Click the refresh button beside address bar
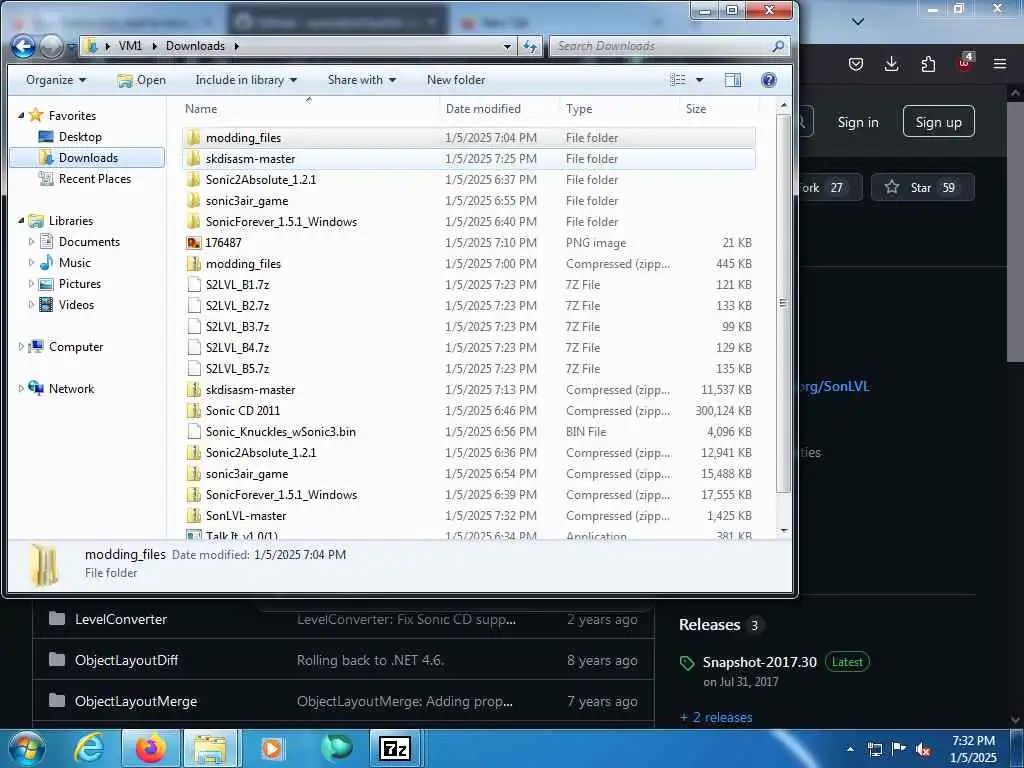Screen dimensions: 1024x768 pos(530,46)
